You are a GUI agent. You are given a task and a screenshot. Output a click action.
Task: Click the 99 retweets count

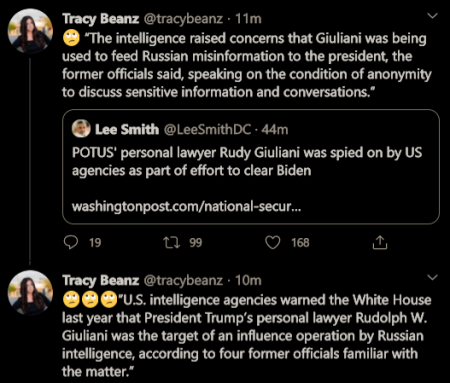pos(196,243)
